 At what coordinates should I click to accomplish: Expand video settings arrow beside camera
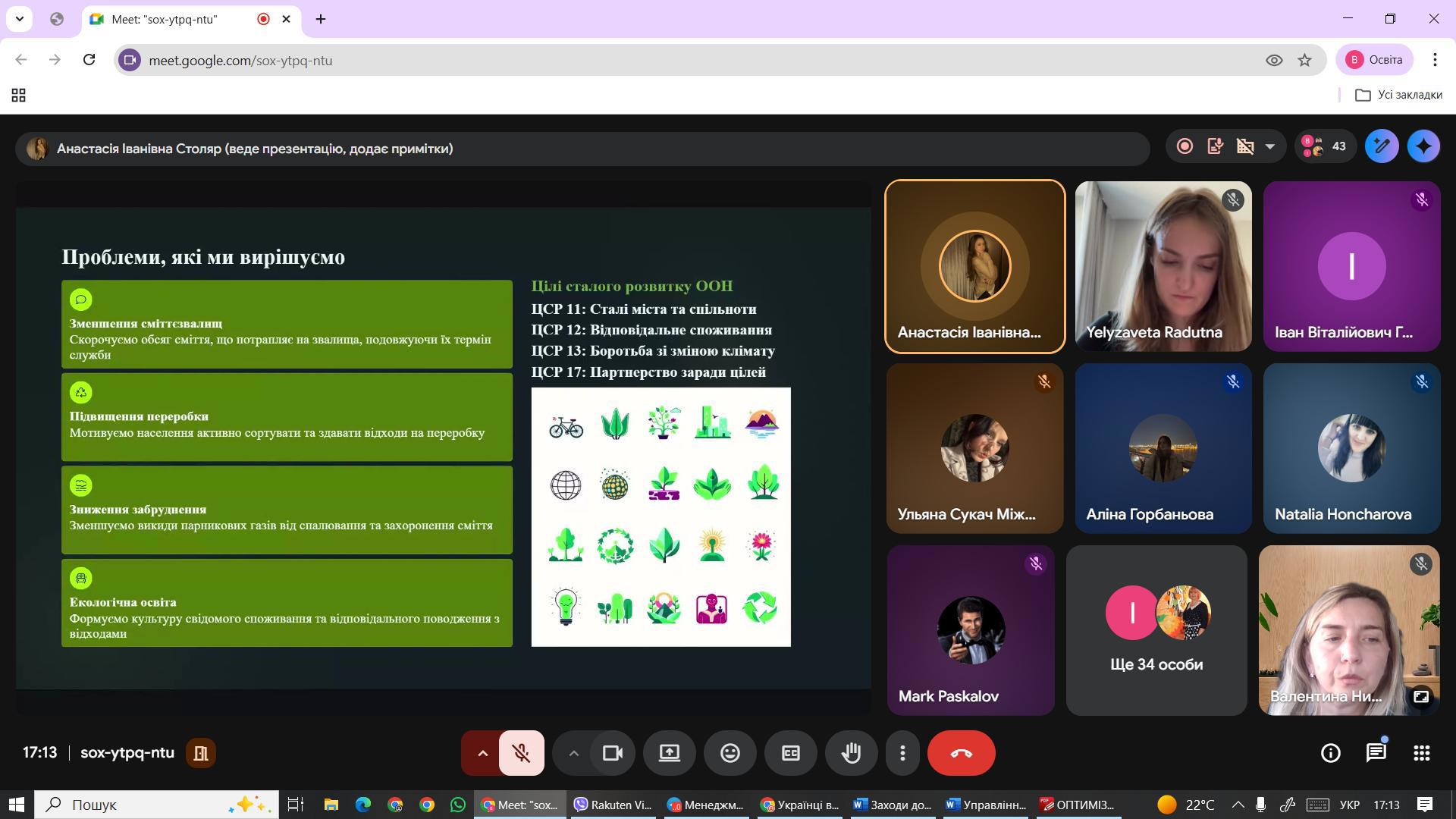click(x=573, y=753)
